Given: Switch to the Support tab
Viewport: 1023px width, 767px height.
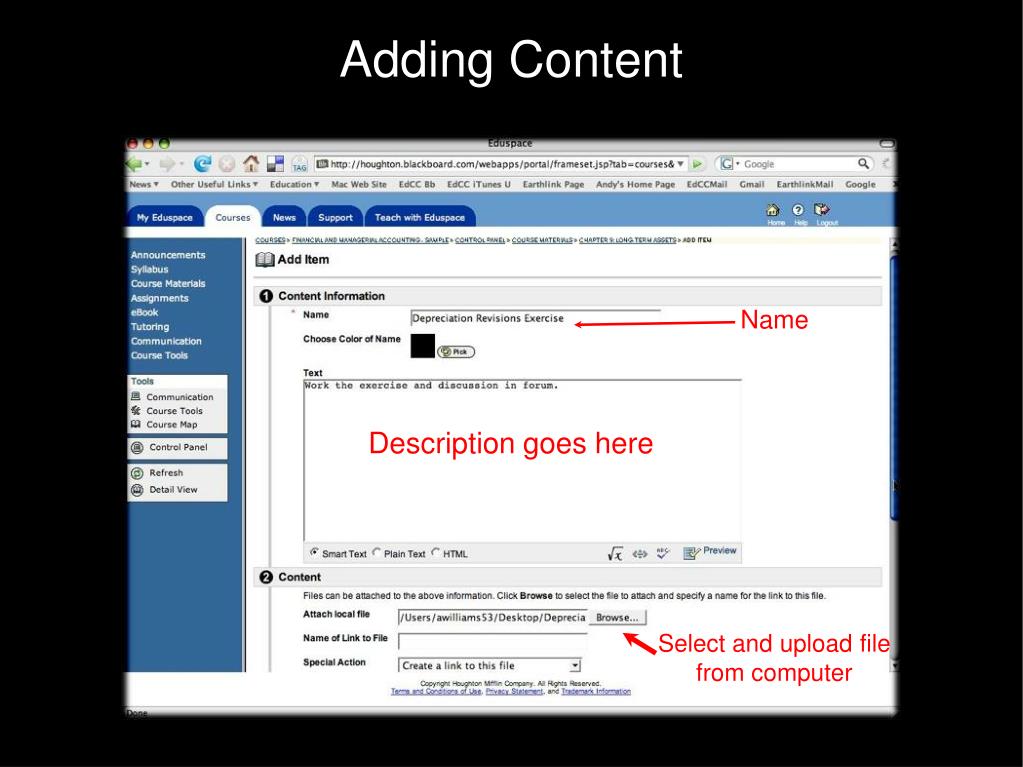Looking at the screenshot, I should click(335, 217).
